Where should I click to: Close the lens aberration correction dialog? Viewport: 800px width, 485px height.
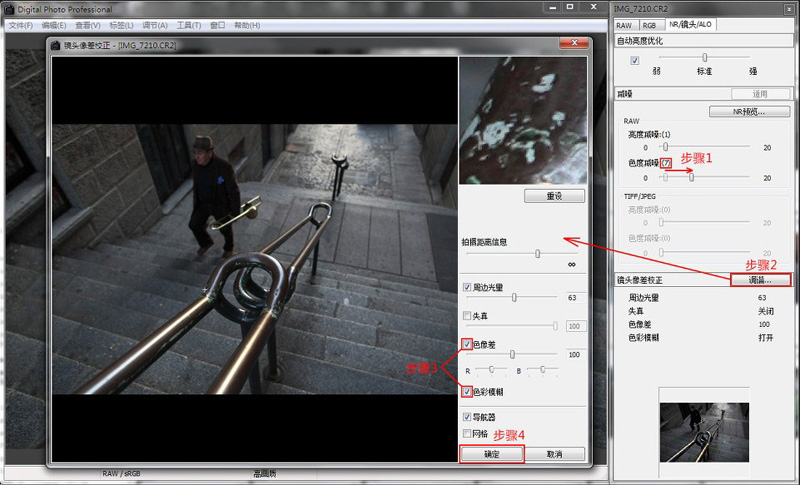coord(574,43)
